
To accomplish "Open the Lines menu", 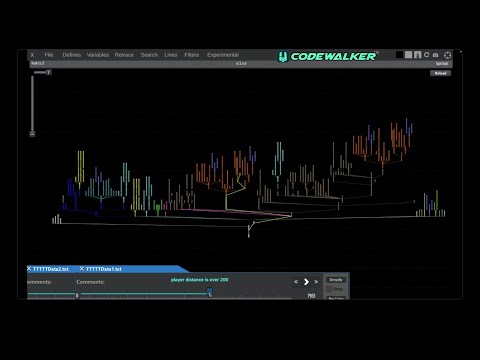I will click(x=171, y=55).
